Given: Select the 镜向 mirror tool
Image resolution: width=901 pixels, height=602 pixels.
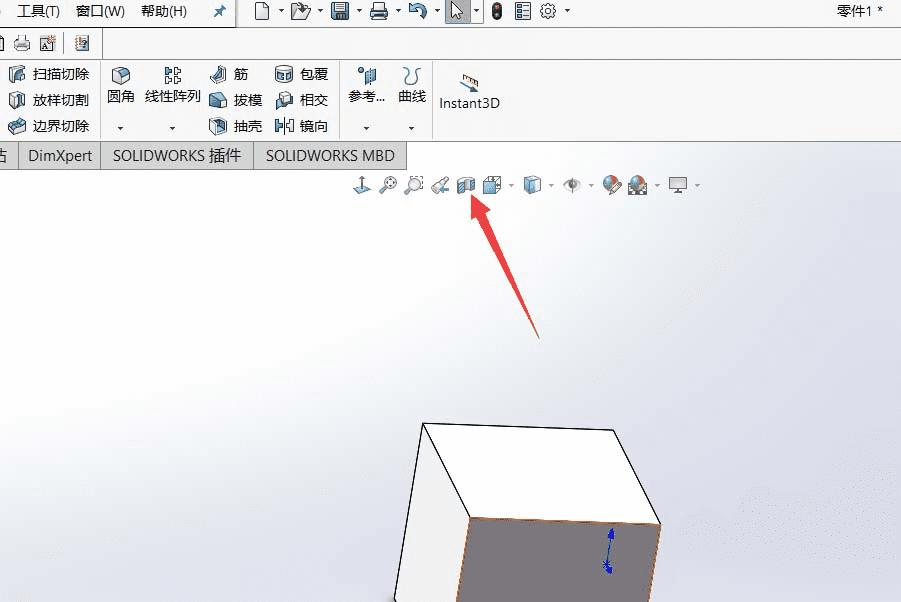Looking at the screenshot, I should (302, 126).
